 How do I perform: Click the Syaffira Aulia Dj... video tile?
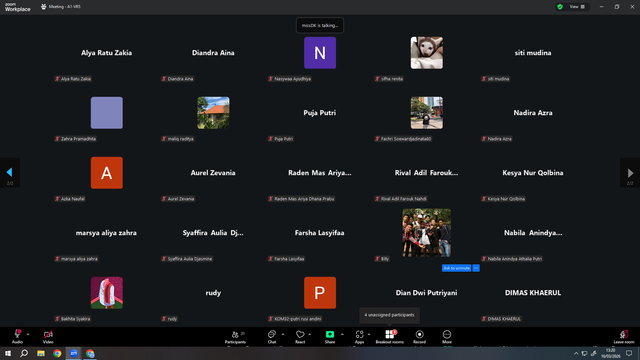pos(213,233)
